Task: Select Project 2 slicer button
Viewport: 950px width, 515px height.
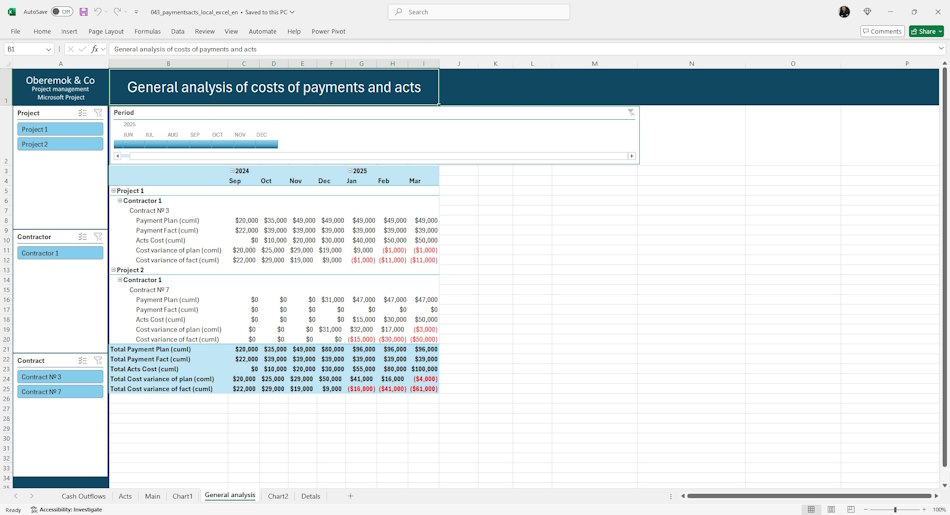Action: (x=60, y=144)
